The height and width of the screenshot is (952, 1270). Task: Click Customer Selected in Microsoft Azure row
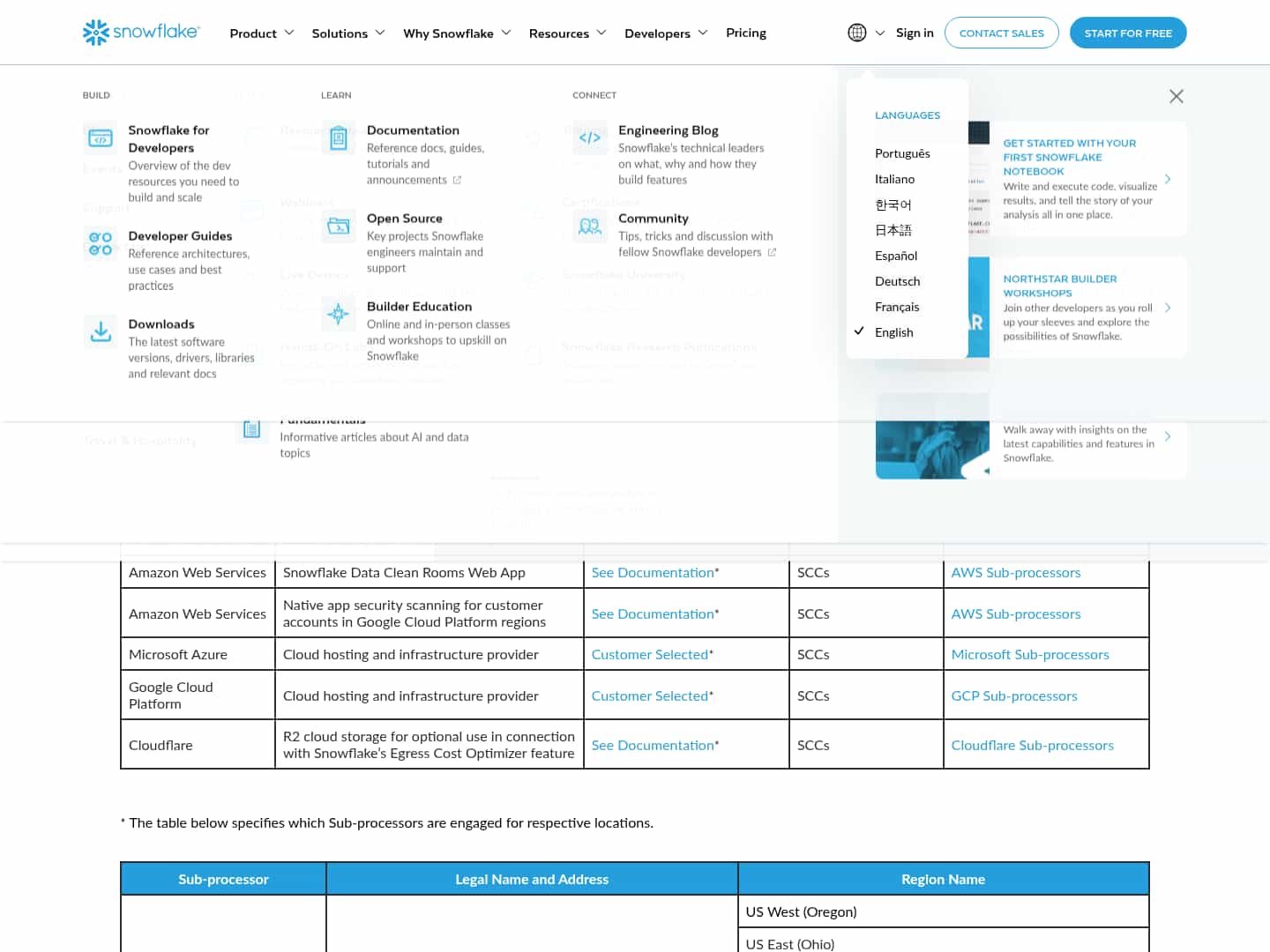tap(650, 655)
